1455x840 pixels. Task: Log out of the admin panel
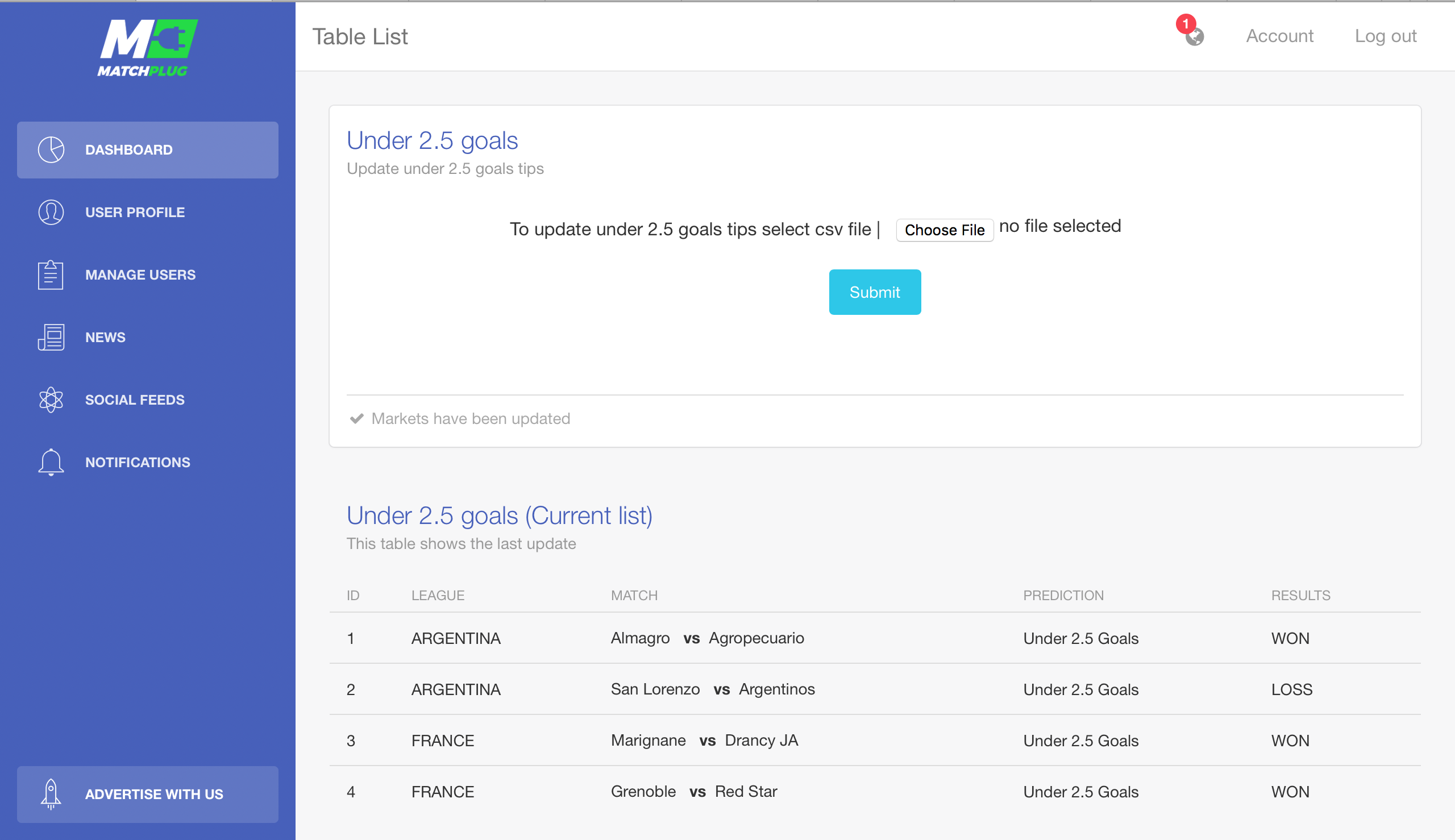1385,36
